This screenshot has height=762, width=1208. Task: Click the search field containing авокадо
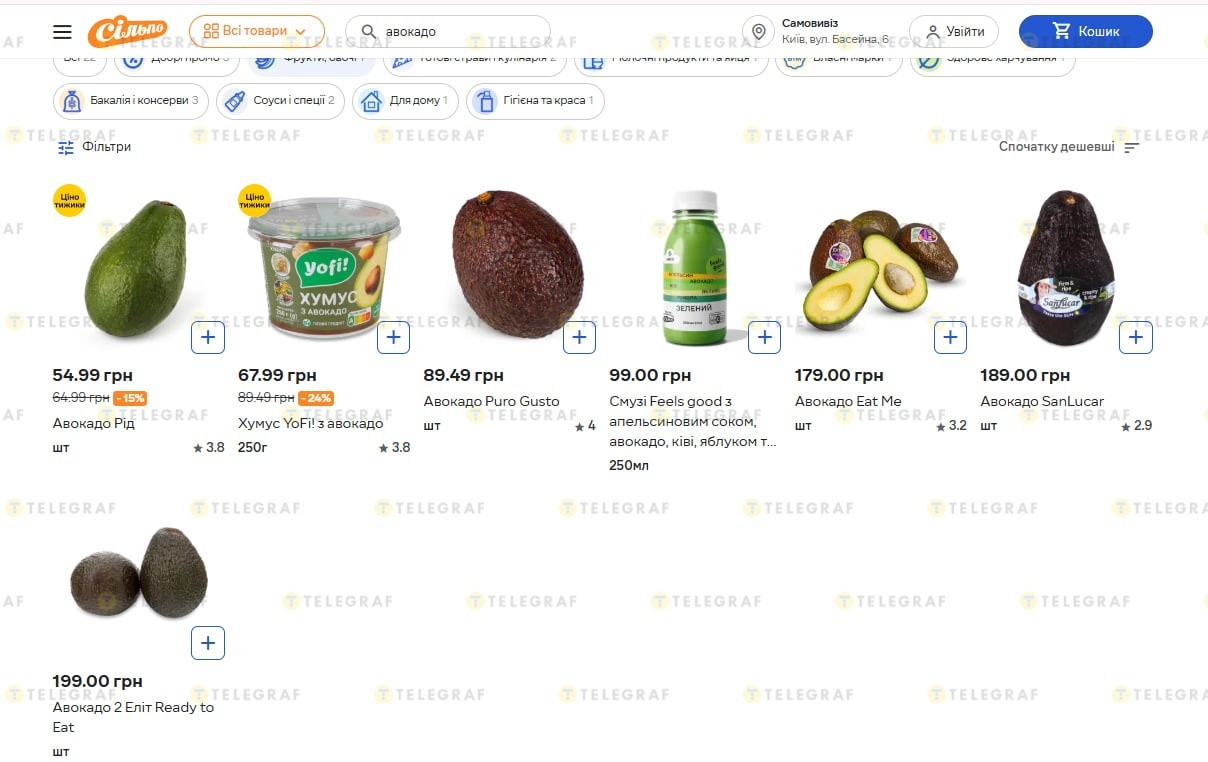(448, 31)
